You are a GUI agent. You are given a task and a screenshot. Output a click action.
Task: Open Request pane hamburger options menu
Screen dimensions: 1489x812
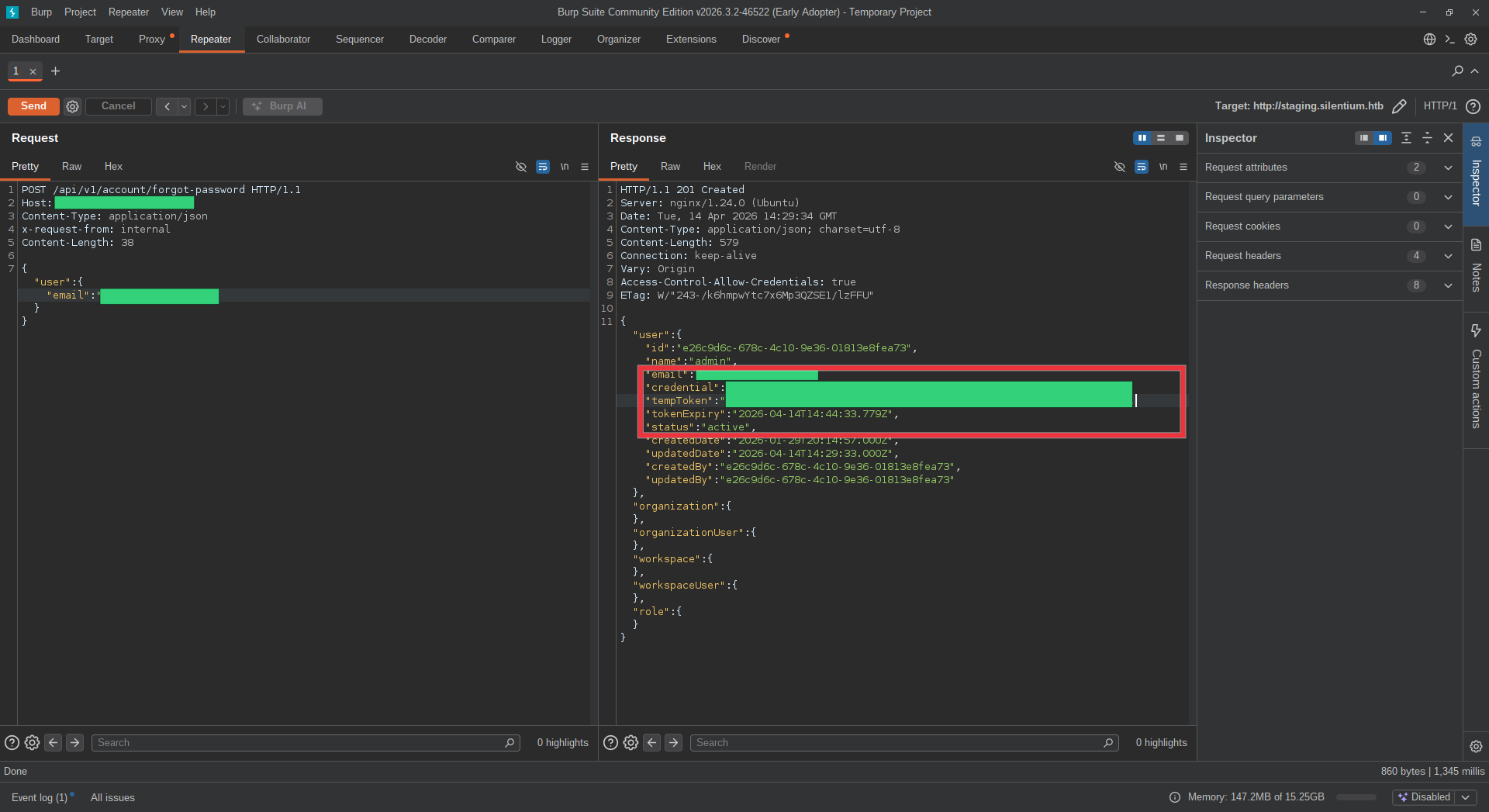[x=585, y=167]
